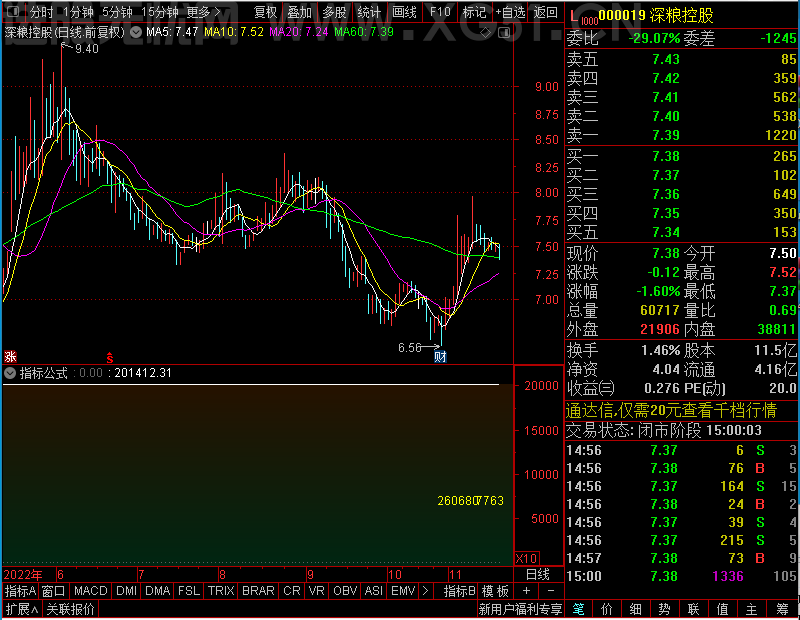
Task: Switch indicator to OBV
Action: point(345,591)
